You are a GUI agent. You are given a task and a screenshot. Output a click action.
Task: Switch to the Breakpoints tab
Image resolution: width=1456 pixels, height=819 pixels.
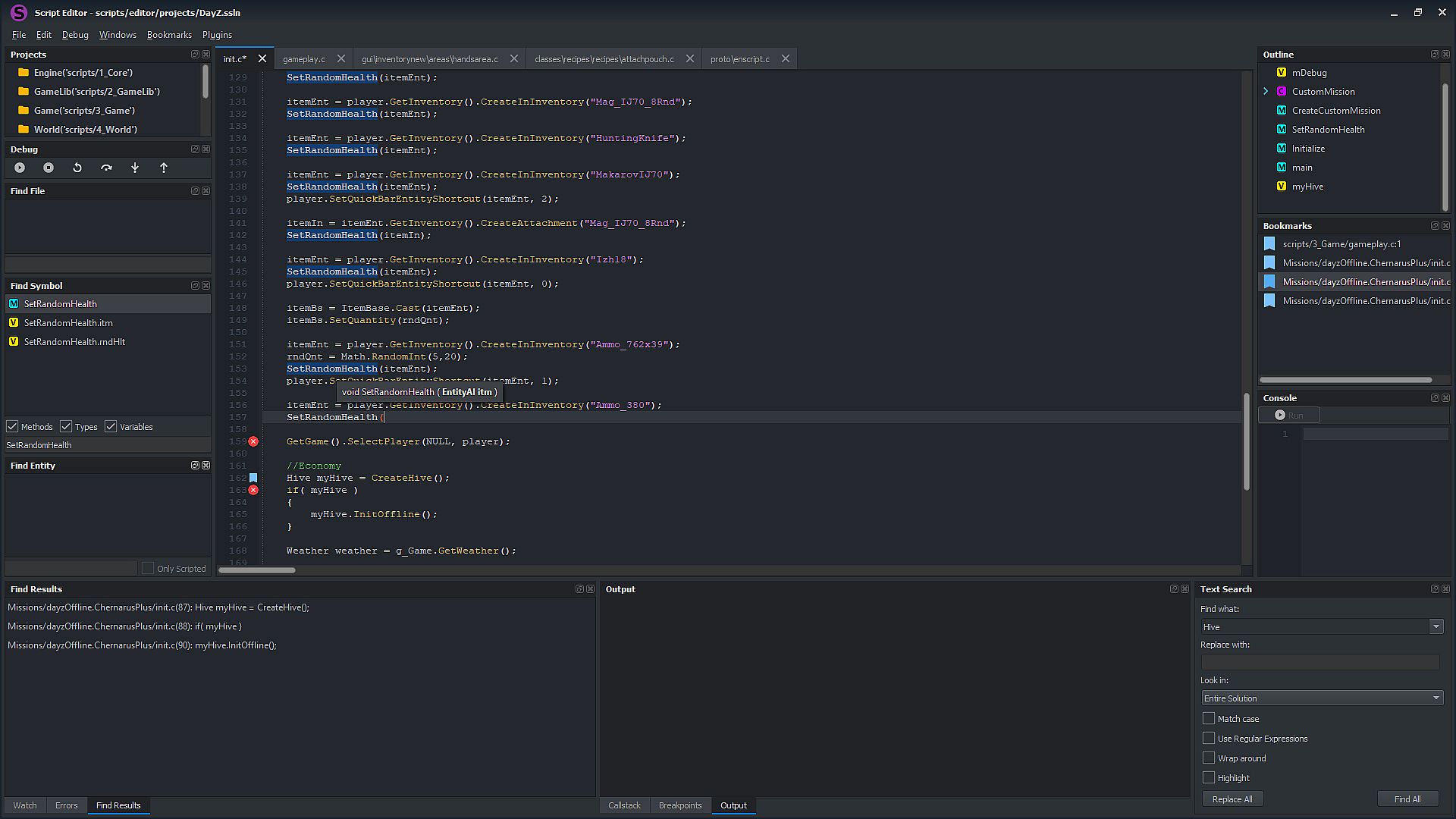click(x=679, y=805)
